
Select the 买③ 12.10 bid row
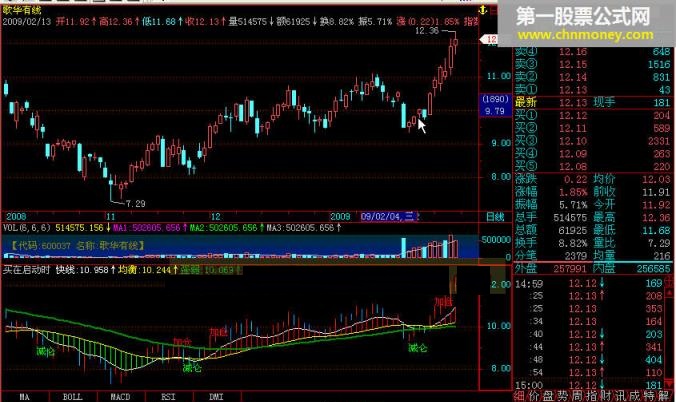(593, 141)
